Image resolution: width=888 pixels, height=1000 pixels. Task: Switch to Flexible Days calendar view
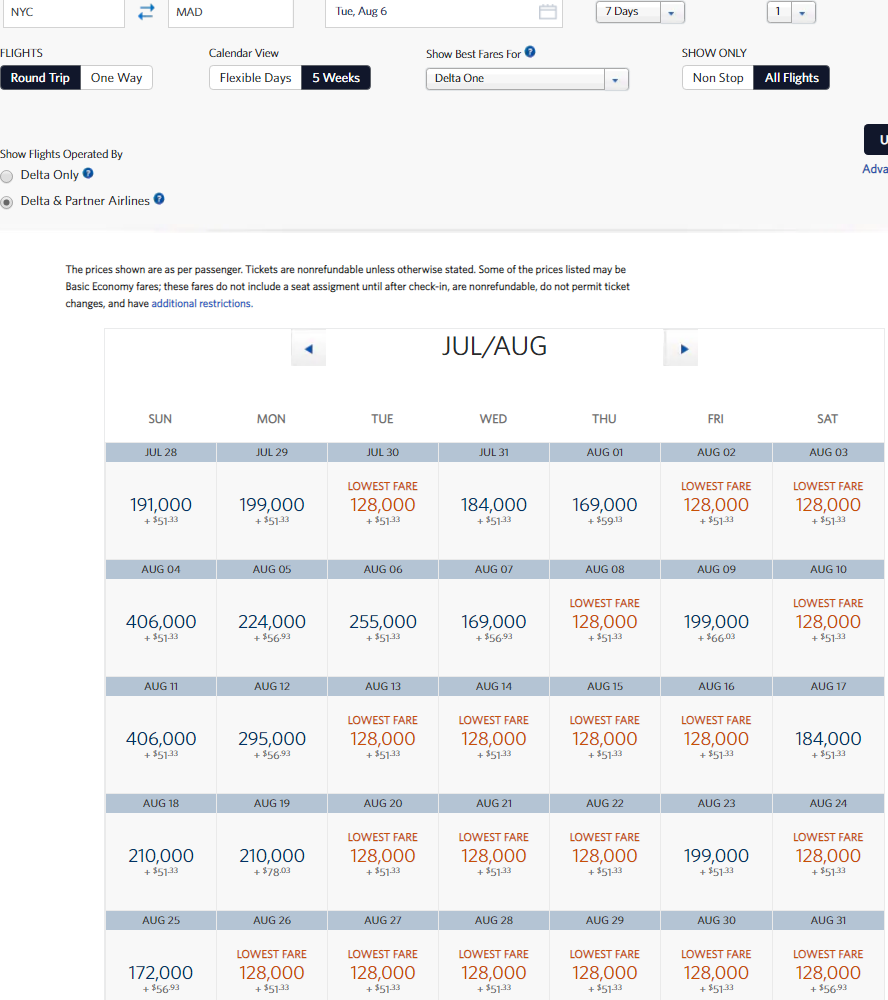(255, 78)
